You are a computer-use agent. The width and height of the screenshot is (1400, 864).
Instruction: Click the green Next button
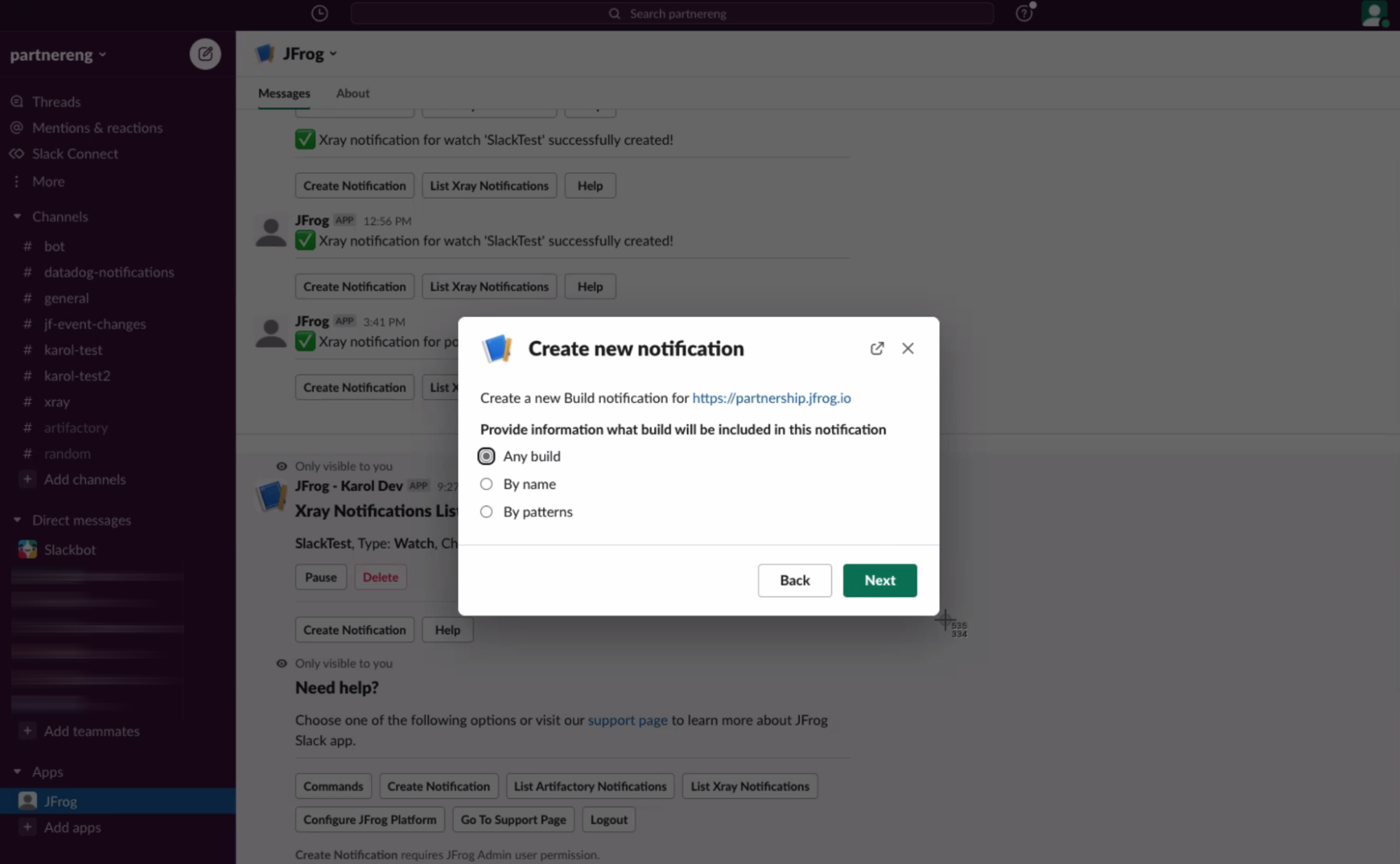(880, 580)
